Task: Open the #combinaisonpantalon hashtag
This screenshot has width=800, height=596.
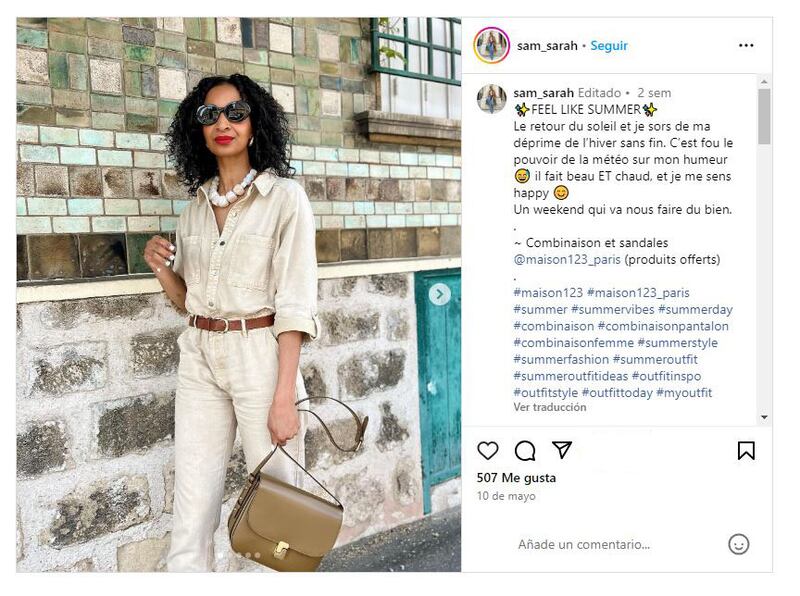Action: (663, 326)
